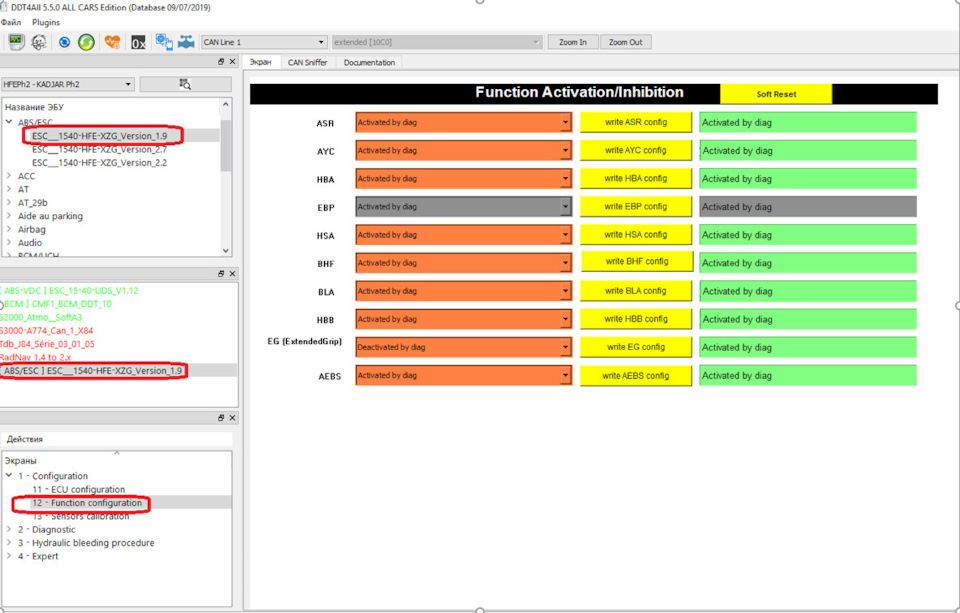Open the HSA state dropdown
This screenshot has width=960, height=613.
463,235
